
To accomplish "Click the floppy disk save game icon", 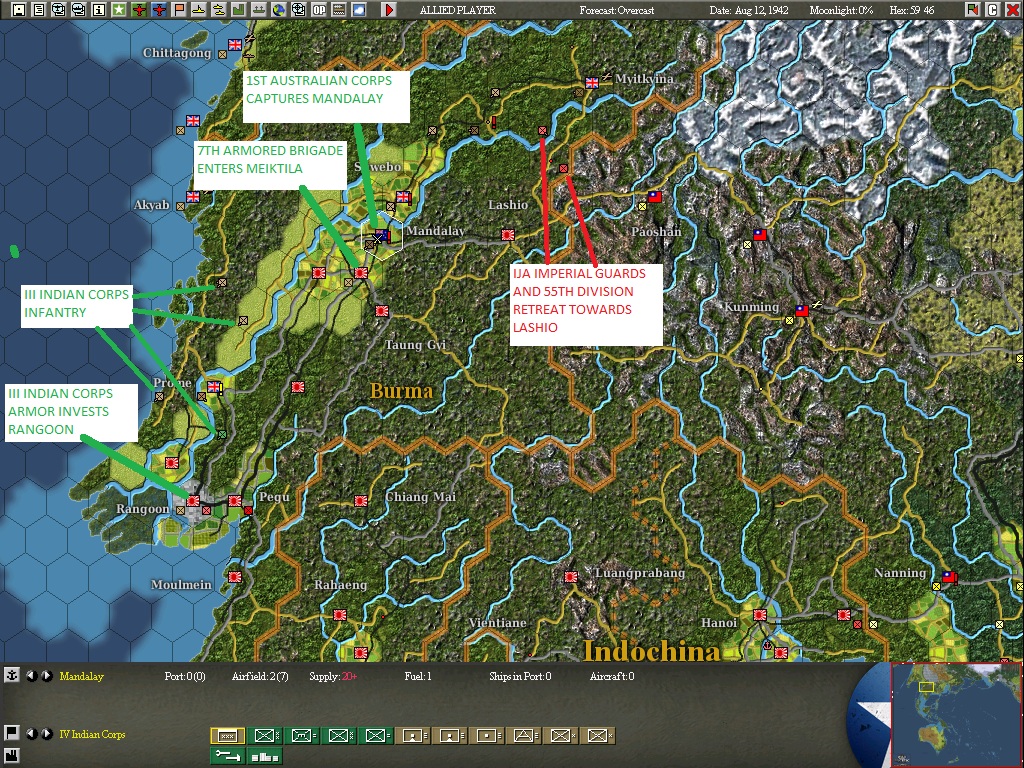I will (x=19, y=9).
